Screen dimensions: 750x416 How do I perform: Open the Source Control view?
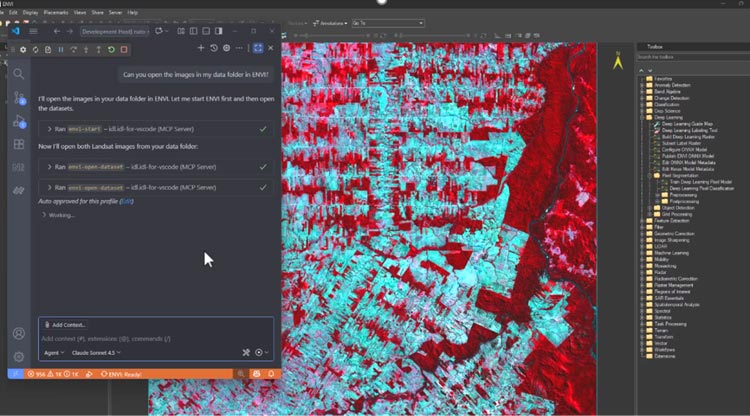(x=19, y=97)
